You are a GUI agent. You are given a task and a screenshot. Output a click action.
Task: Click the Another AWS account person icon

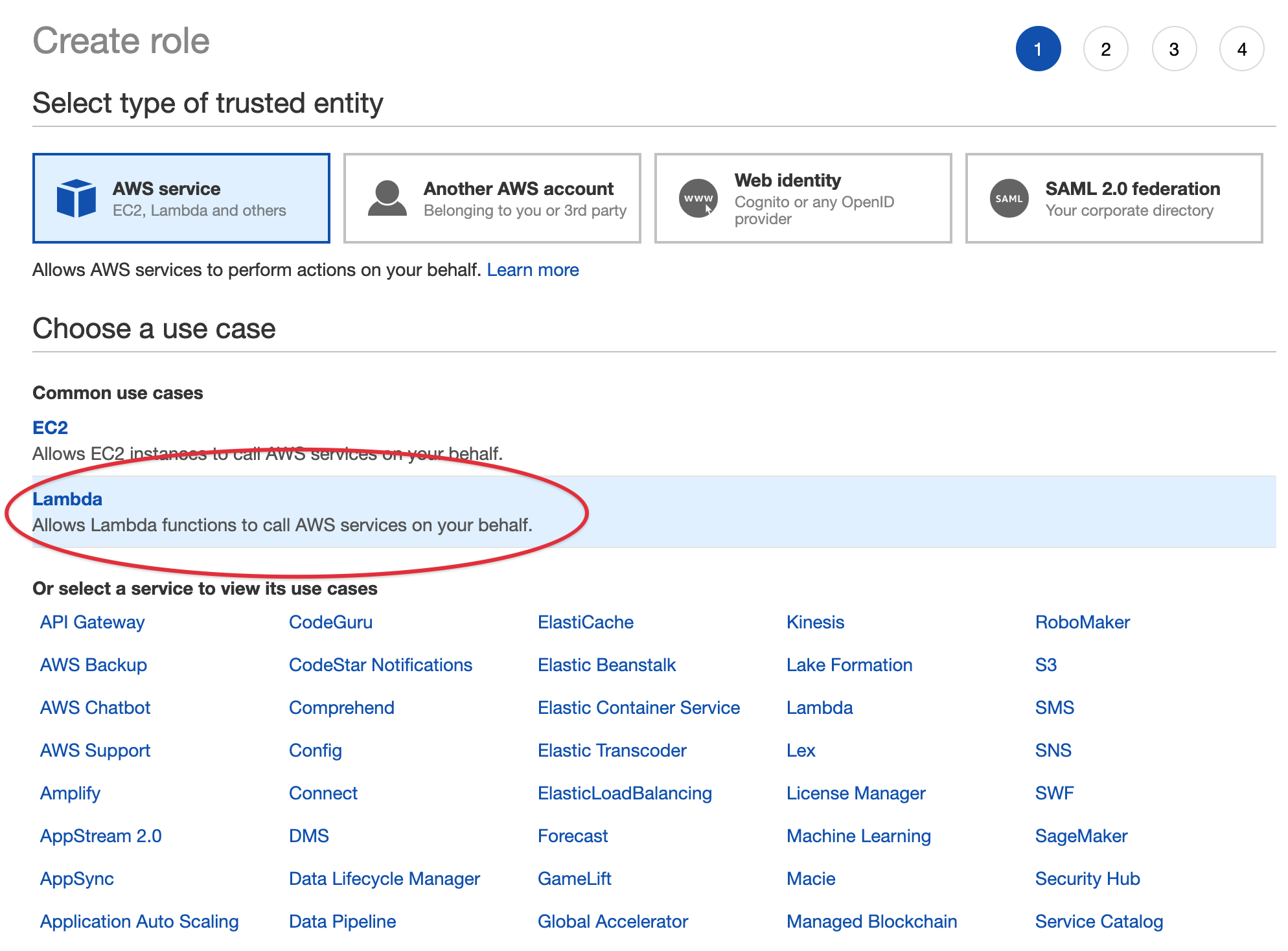386,198
